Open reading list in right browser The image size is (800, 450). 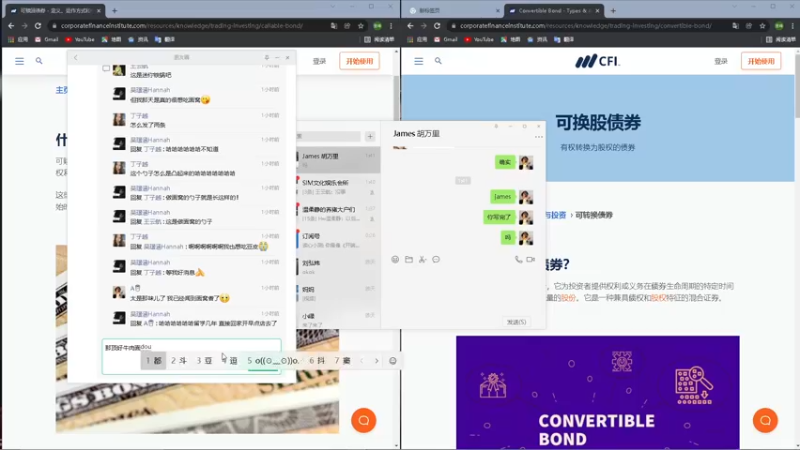[782, 39]
